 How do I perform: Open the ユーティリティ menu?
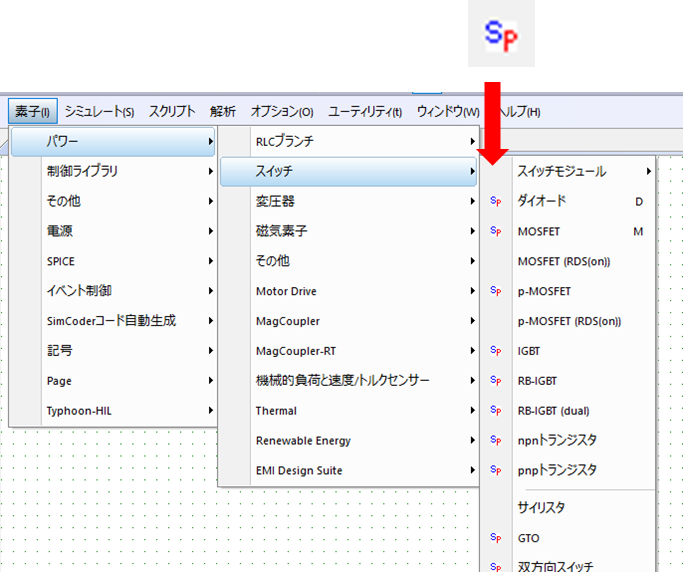click(x=365, y=111)
